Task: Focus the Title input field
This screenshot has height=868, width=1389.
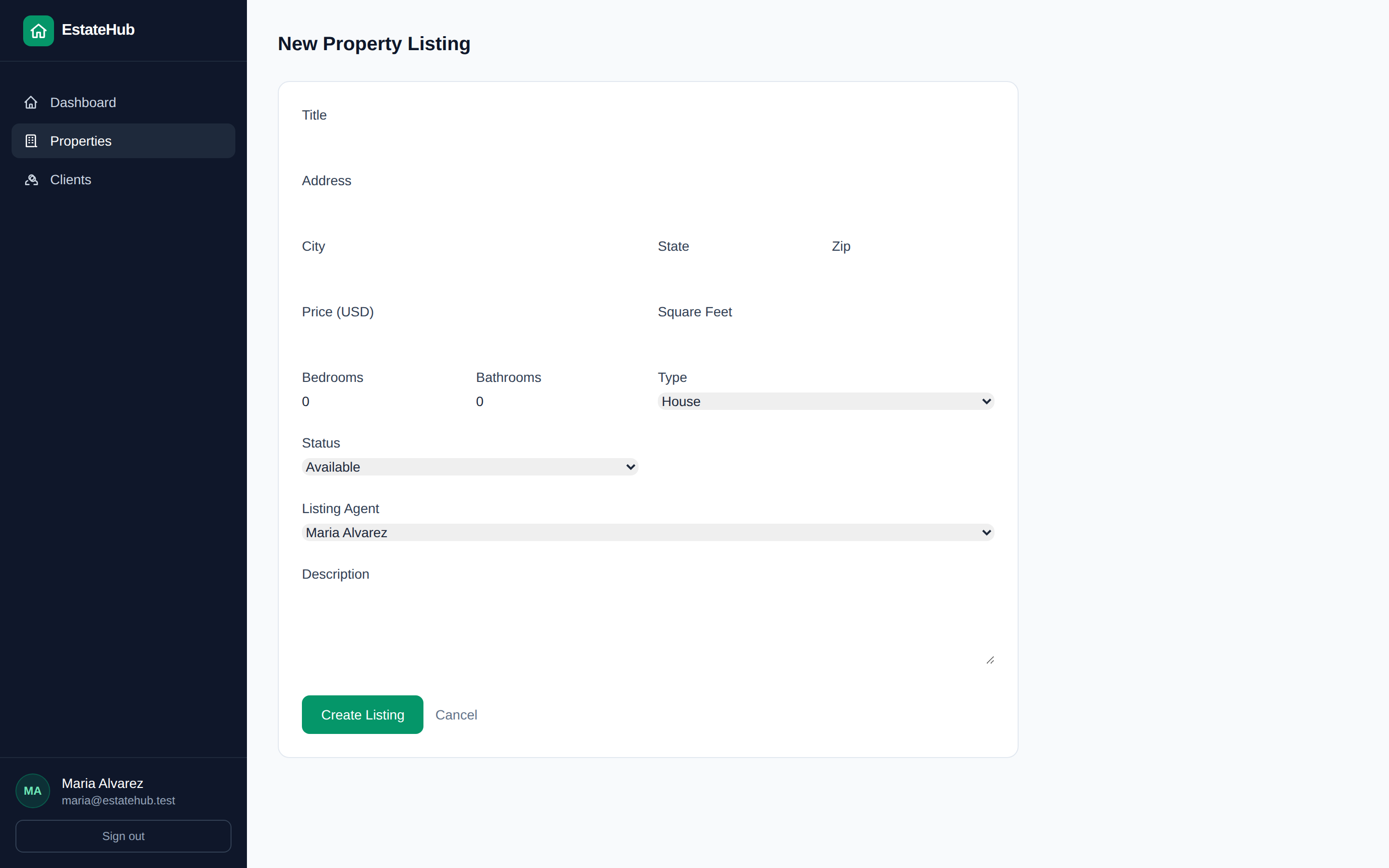Action: 647,139
